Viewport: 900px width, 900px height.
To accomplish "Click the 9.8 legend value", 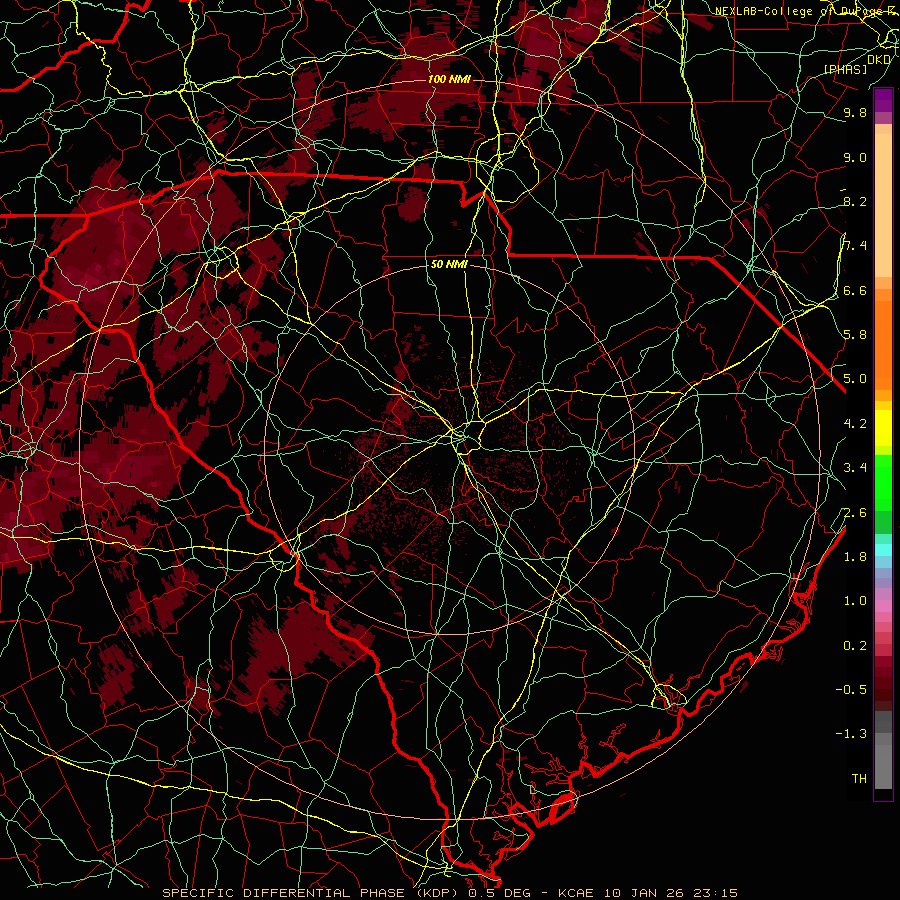I will click(x=855, y=113).
